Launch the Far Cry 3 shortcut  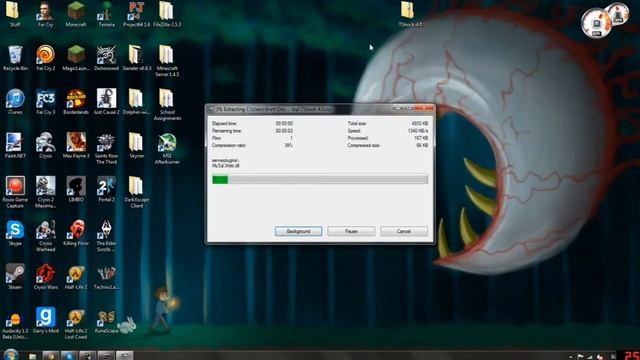click(45, 102)
